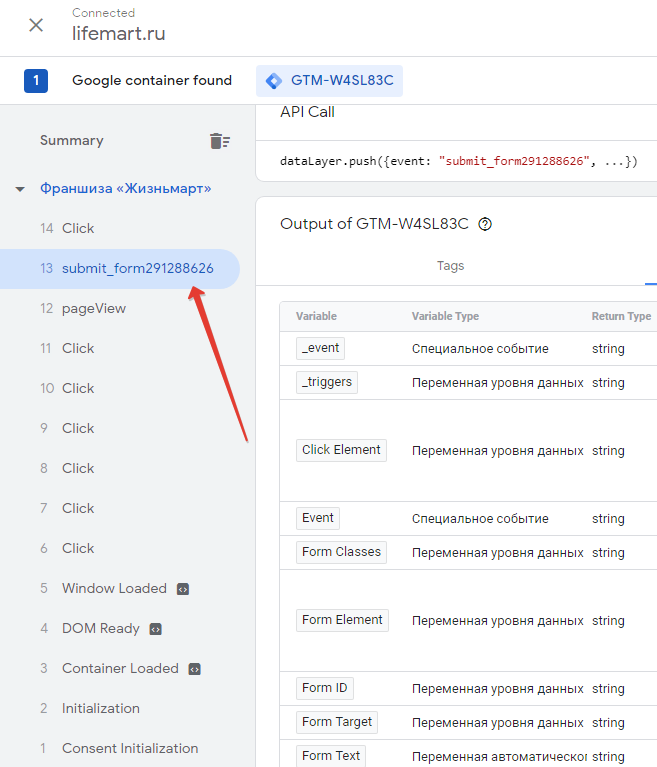This screenshot has height=767, width=657.
Task: Click the Output of GTM-W4SL83C heading
Action: 374,224
